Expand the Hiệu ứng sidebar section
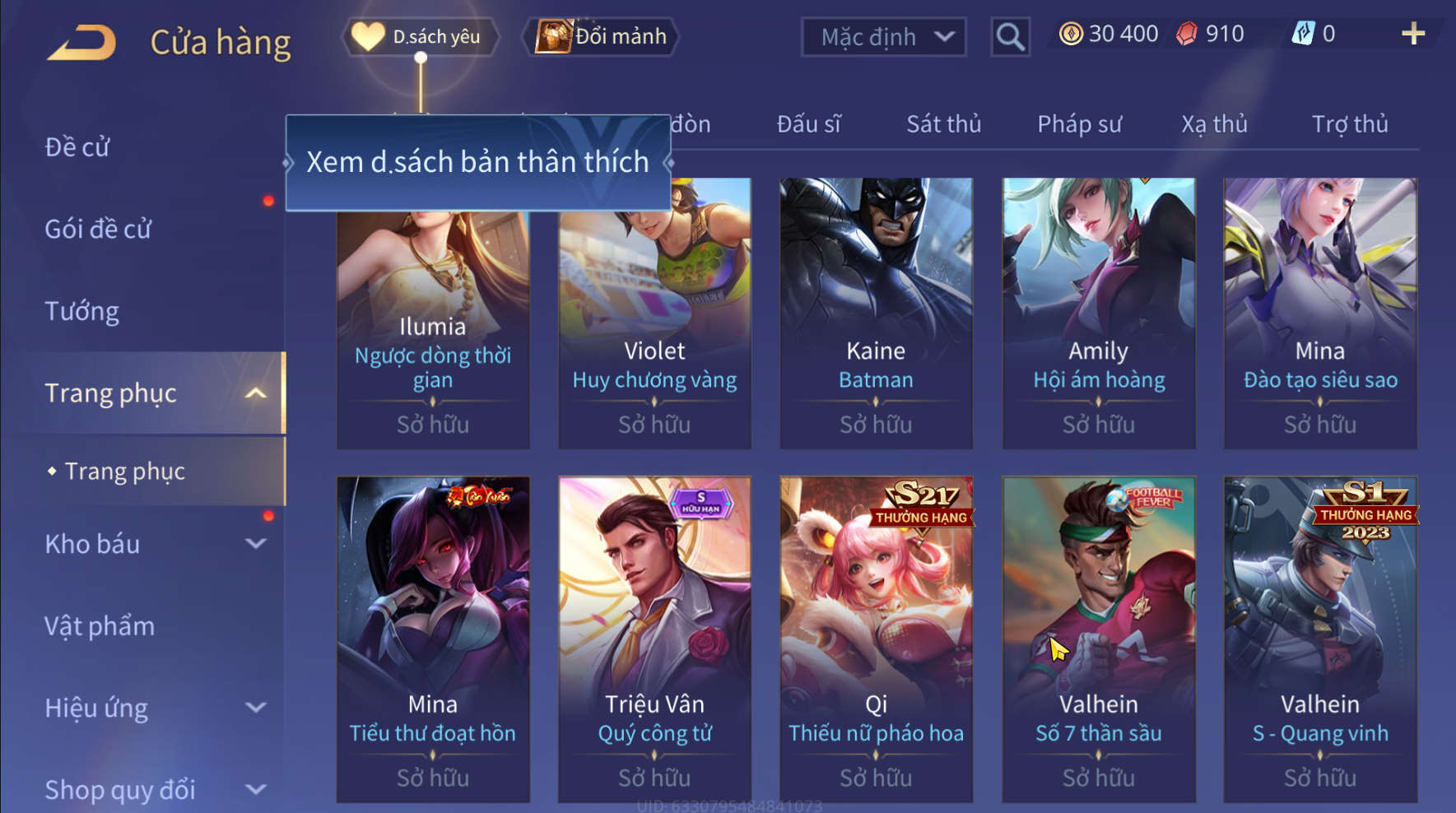This screenshot has width=1456, height=813. 256,708
